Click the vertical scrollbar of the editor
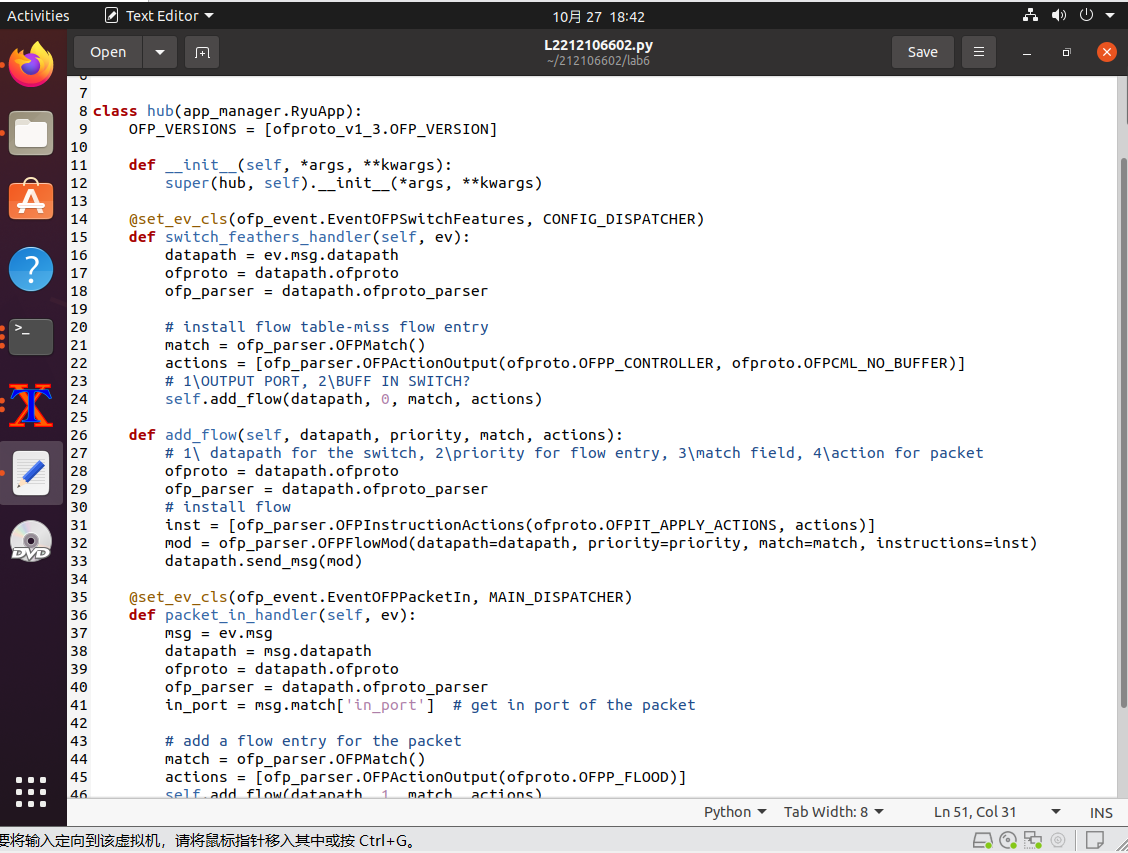 pyautogui.click(x=1122, y=432)
